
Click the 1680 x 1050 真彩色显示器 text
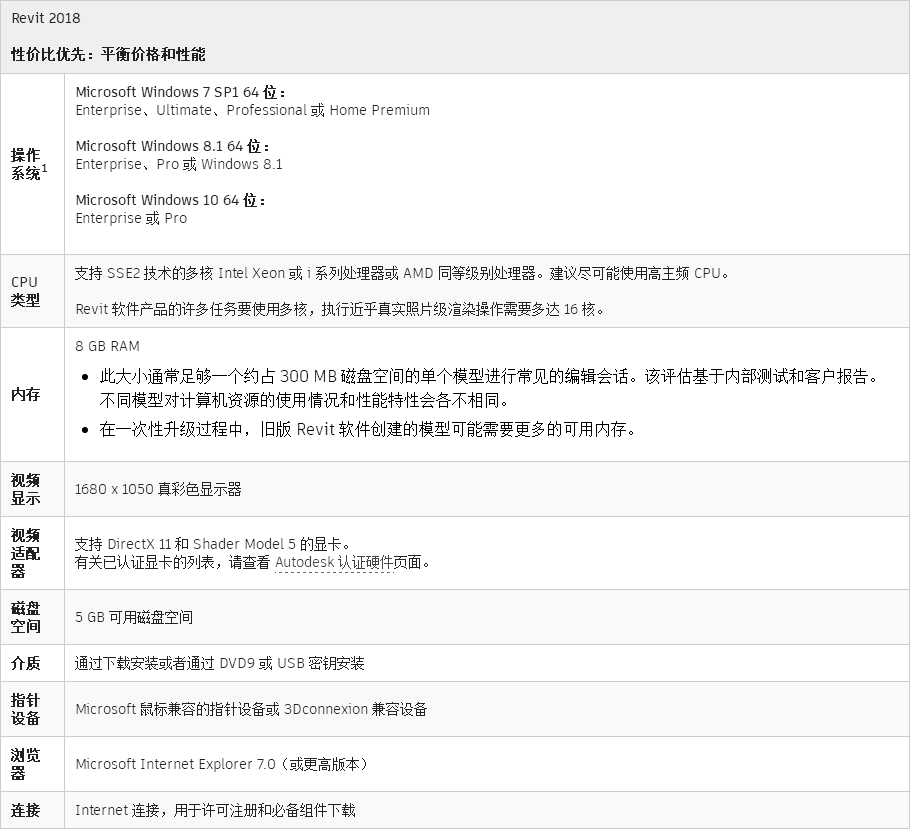(x=158, y=489)
